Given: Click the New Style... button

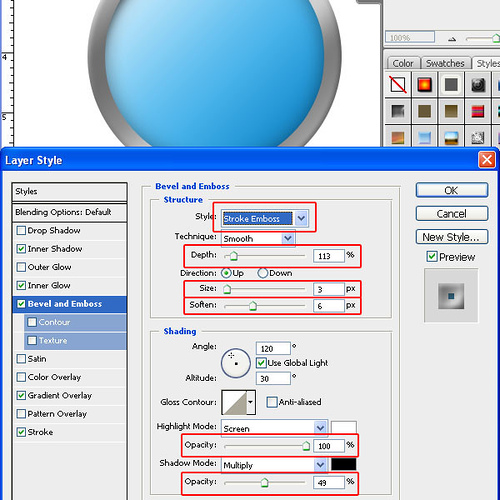Looking at the screenshot, I should (x=452, y=237).
